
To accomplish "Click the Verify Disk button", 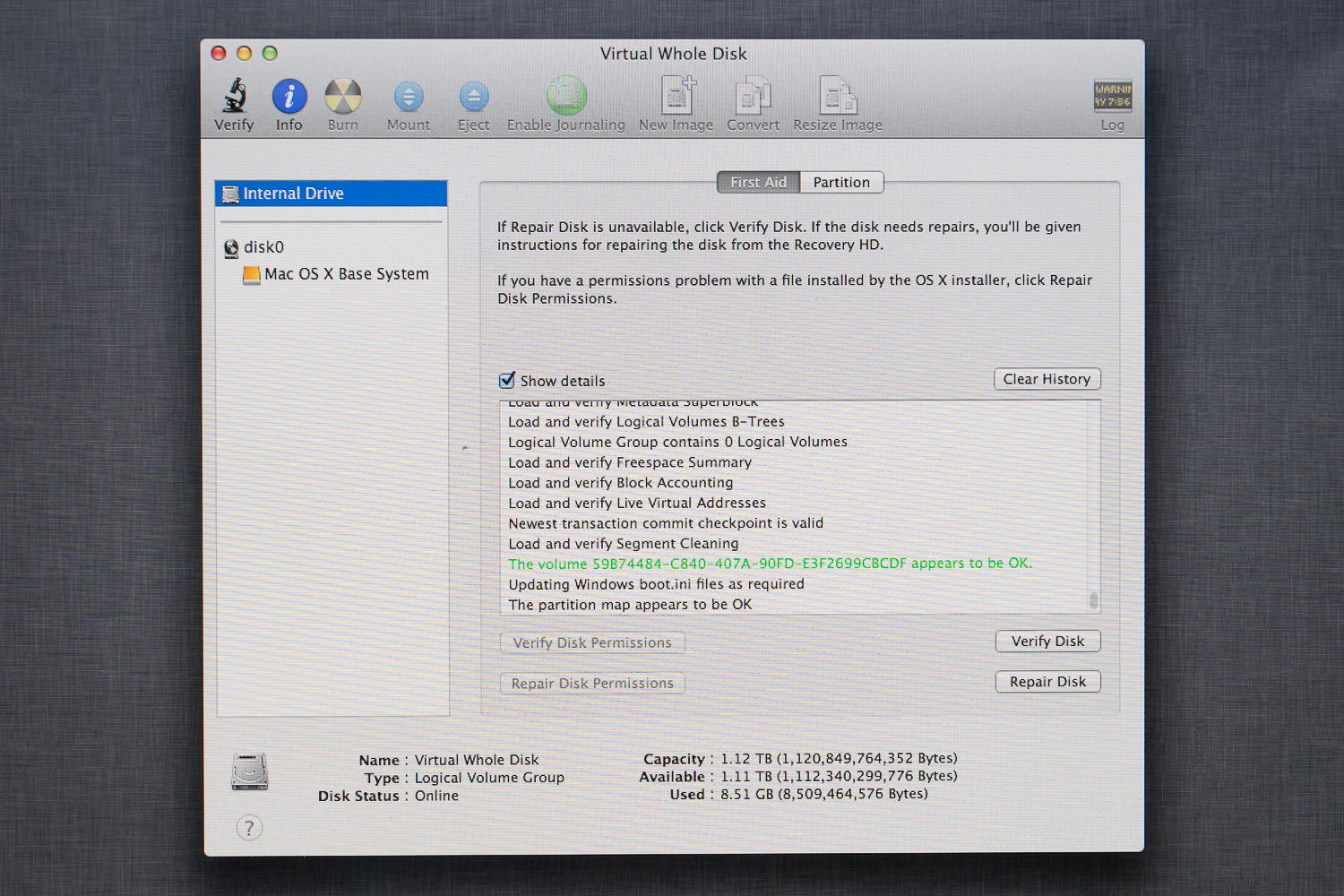I will click(x=1047, y=642).
